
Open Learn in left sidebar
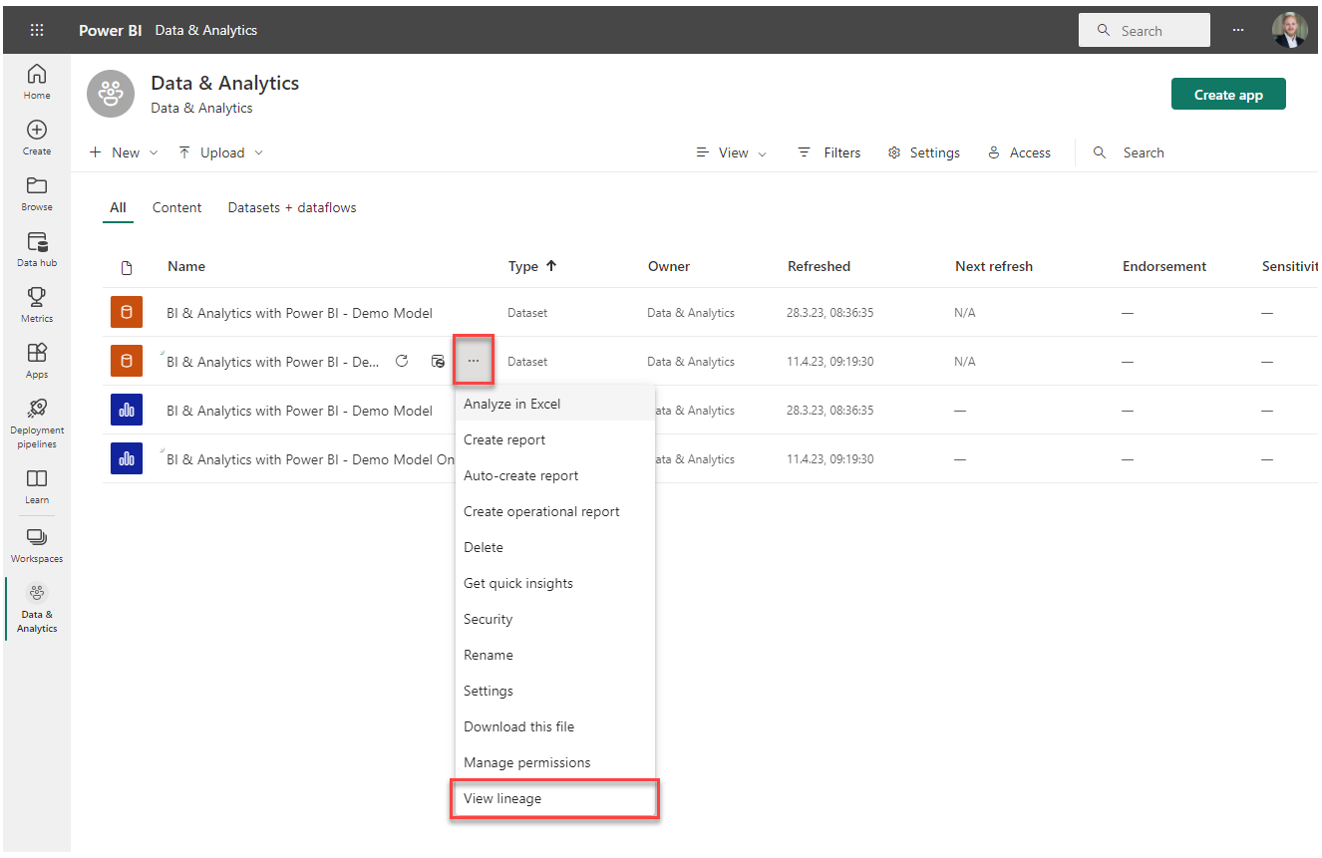[x=36, y=487]
